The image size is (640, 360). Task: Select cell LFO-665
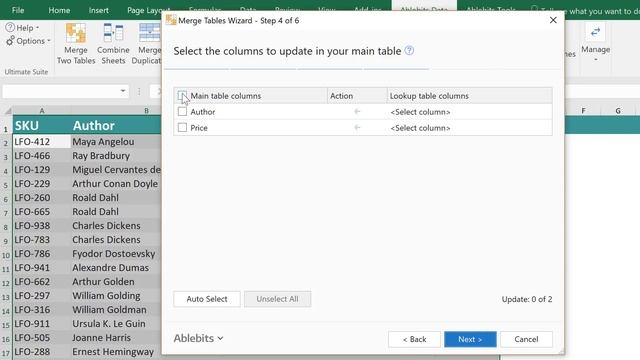pos(42,211)
